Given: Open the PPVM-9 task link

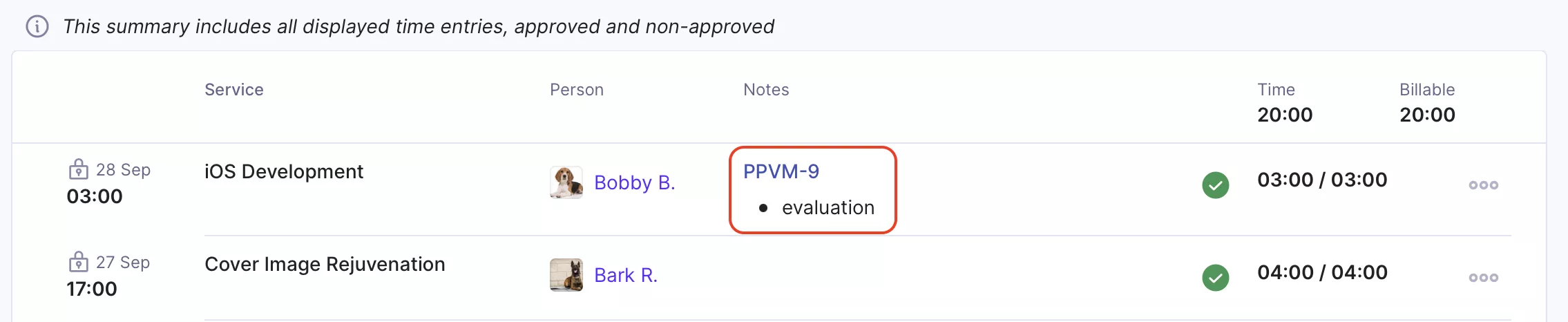Looking at the screenshot, I should pyautogui.click(x=781, y=171).
